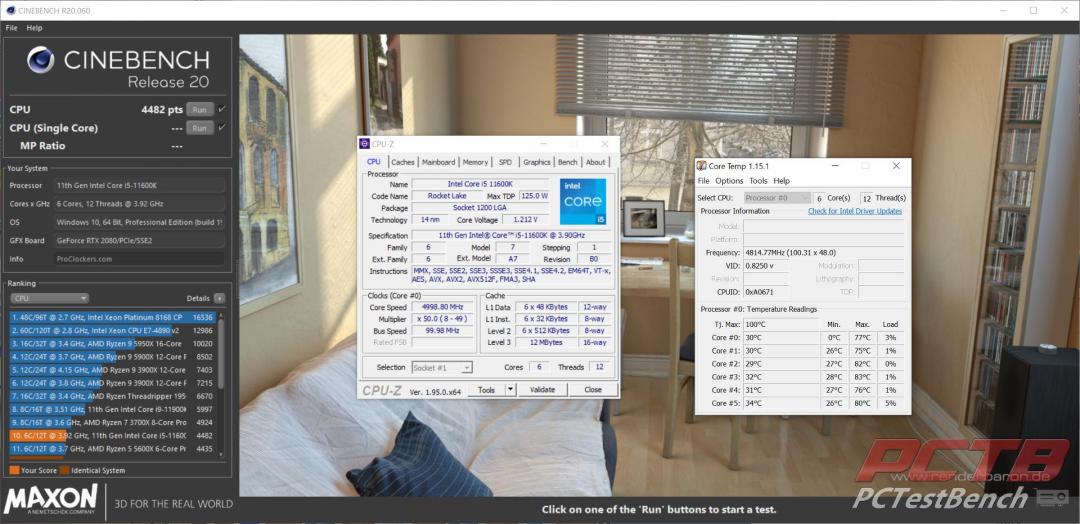
Task: Close the CPU-Z window
Action: pos(605,144)
